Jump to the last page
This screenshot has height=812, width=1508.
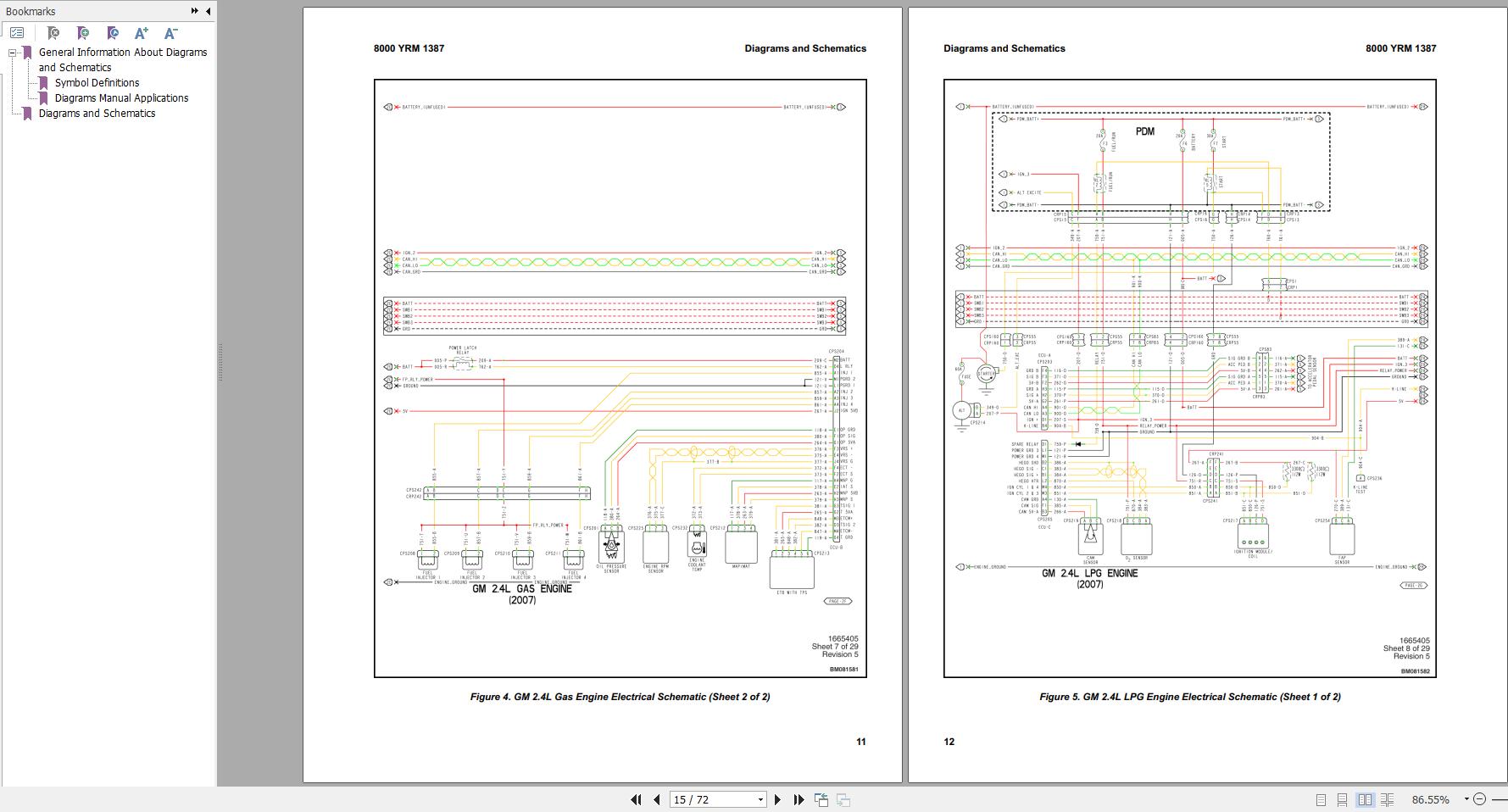point(799,799)
